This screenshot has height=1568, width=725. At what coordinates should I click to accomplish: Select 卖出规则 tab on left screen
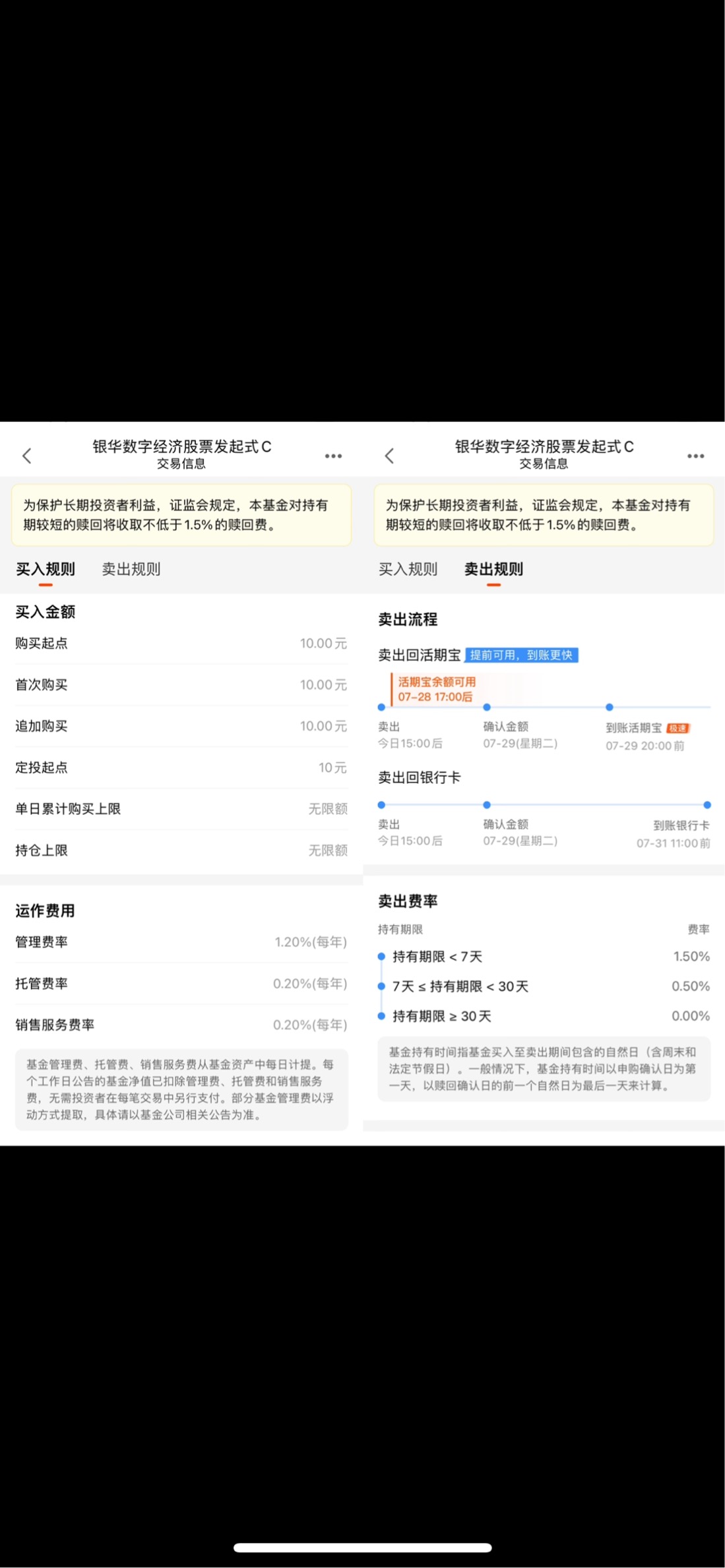[131, 569]
